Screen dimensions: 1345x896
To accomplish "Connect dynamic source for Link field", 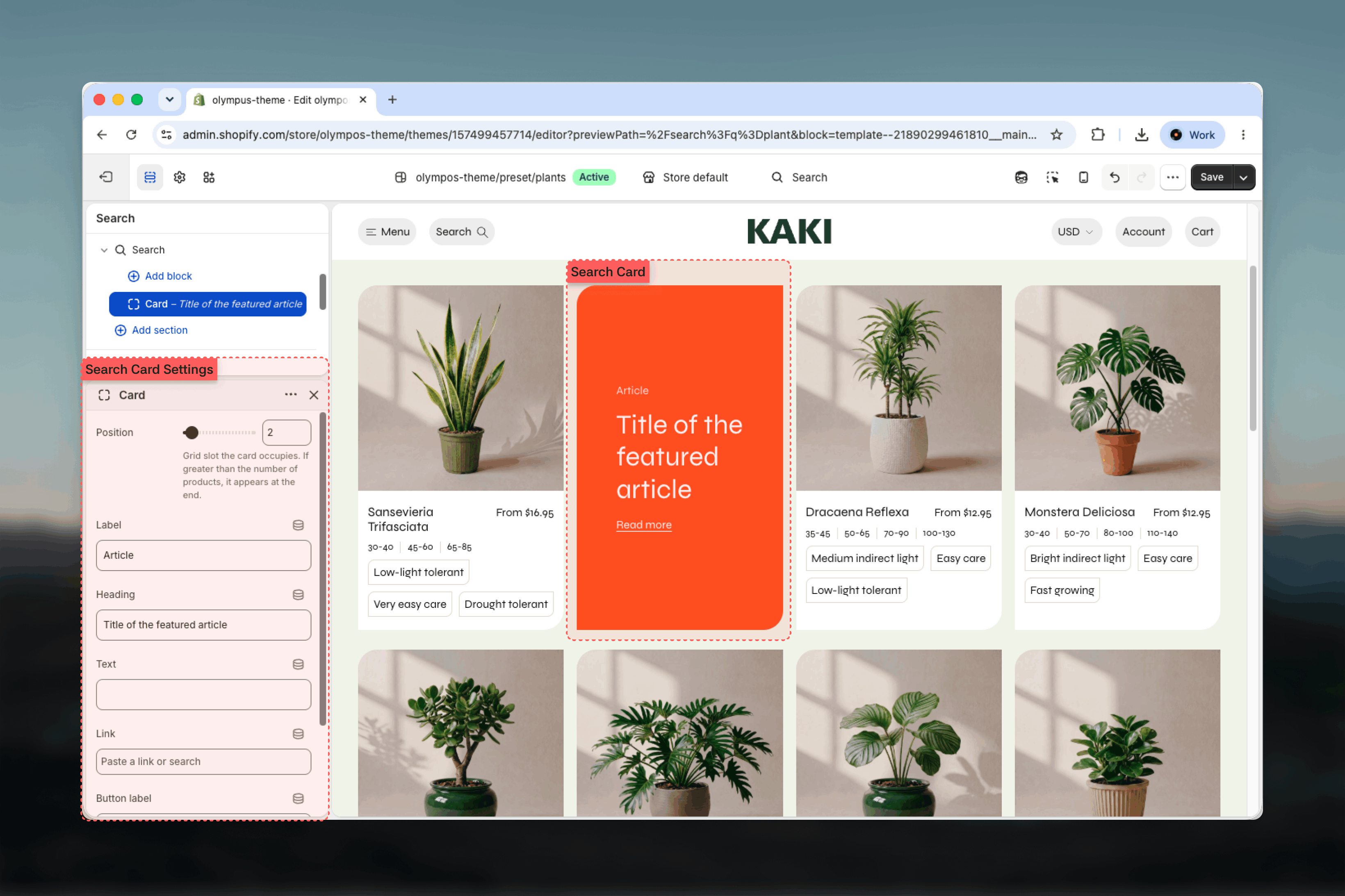I will click(x=298, y=734).
